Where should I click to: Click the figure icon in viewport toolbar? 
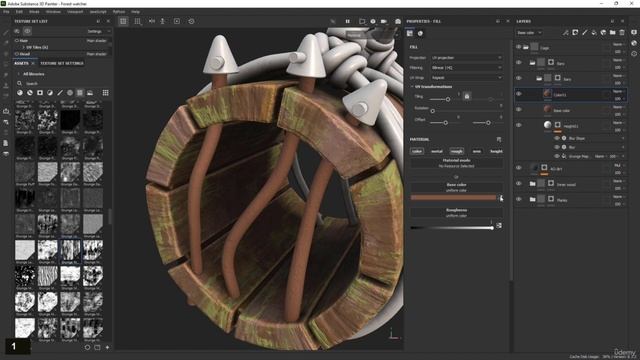click(162, 21)
